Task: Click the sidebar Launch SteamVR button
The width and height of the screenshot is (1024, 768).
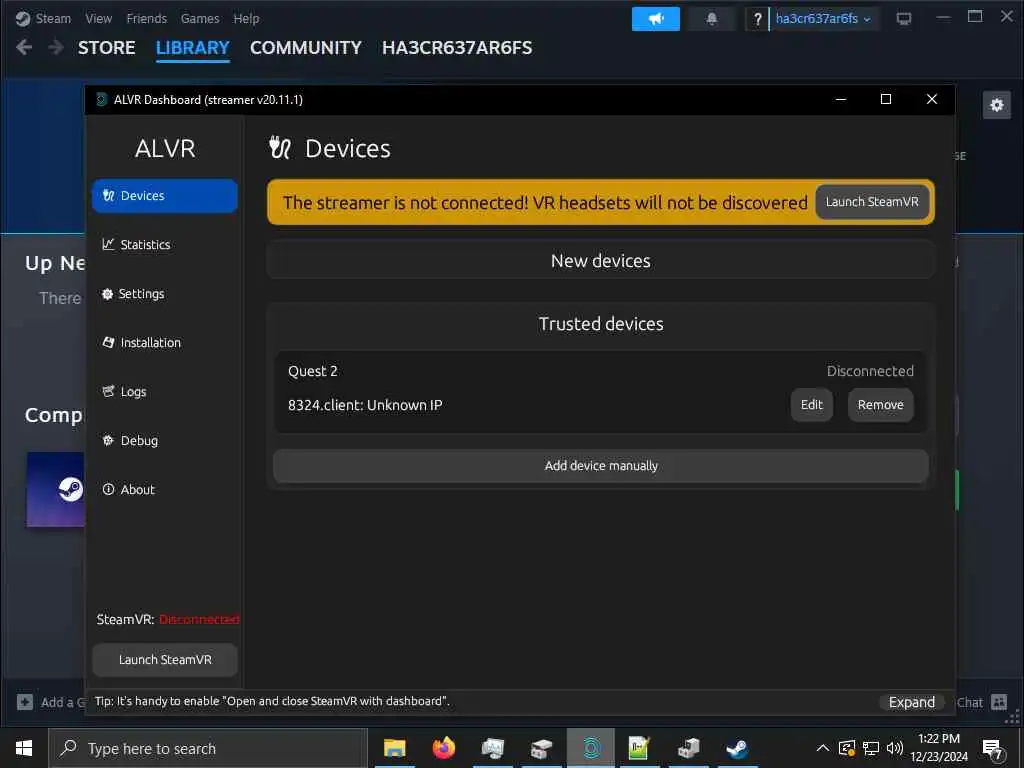Action: pyautogui.click(x=165, y=660)
